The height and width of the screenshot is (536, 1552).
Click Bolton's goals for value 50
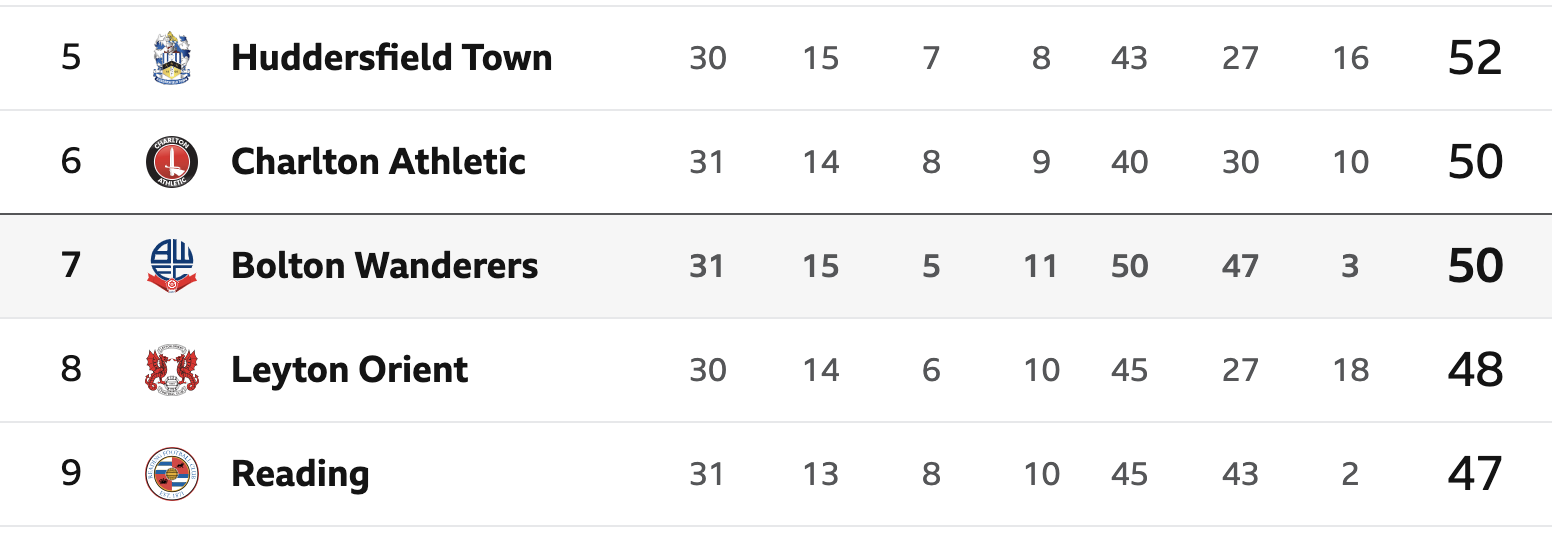pyautogui.click(x=1129, y=266)
